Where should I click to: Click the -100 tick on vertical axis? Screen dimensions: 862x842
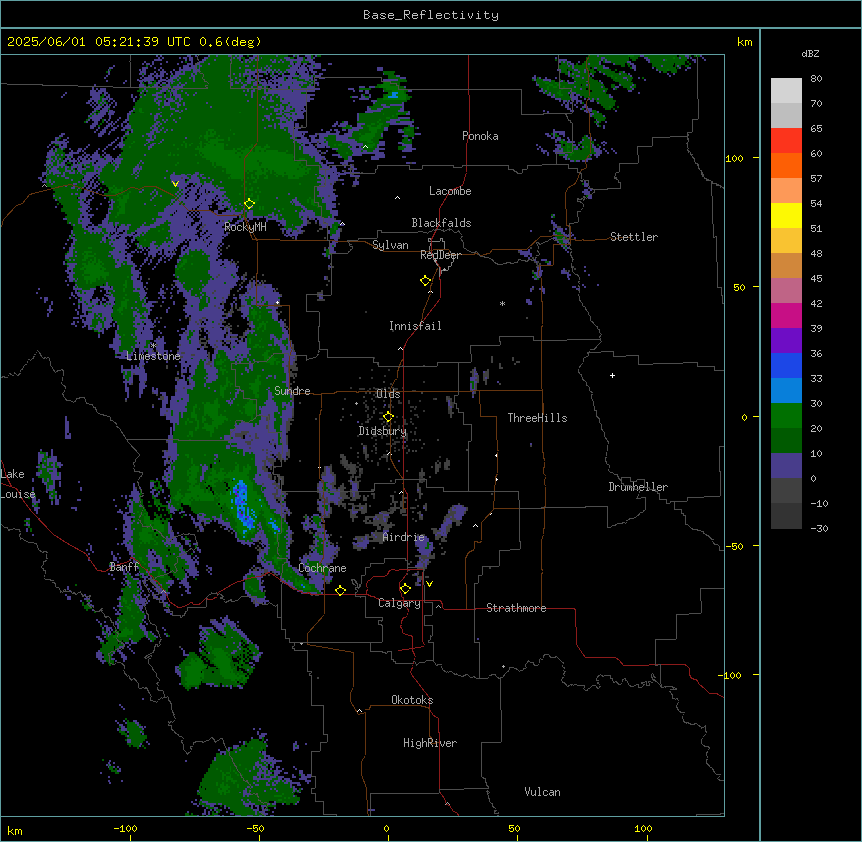click(731, 675)
